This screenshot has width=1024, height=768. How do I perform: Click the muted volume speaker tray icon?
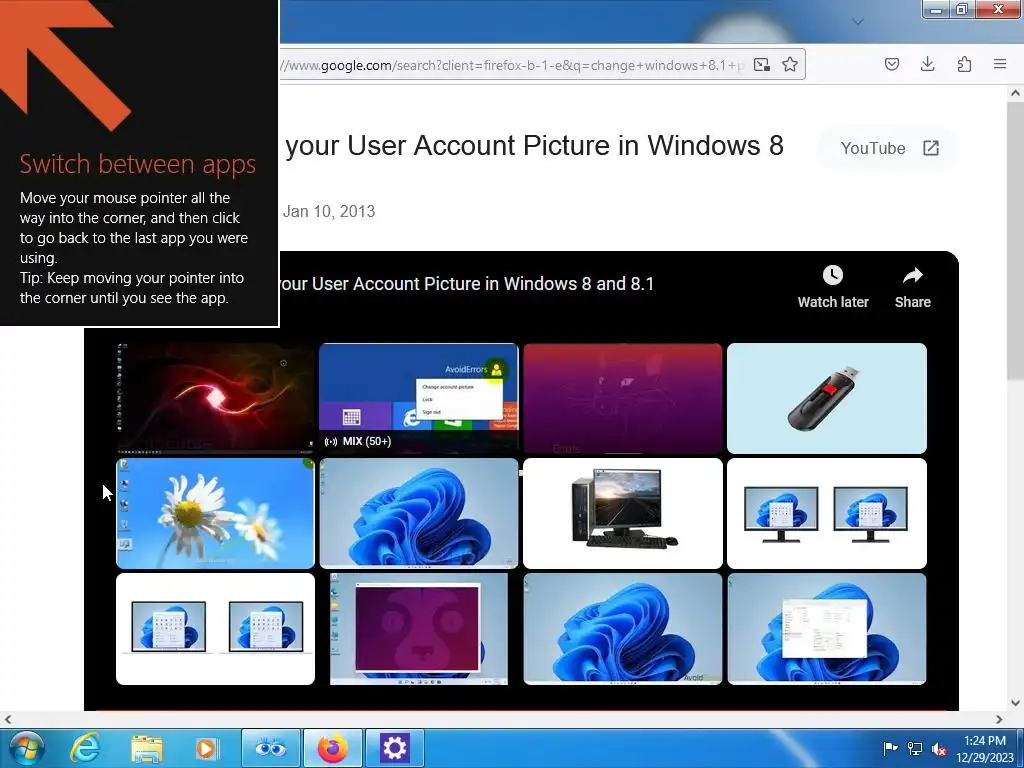(939, 748)
